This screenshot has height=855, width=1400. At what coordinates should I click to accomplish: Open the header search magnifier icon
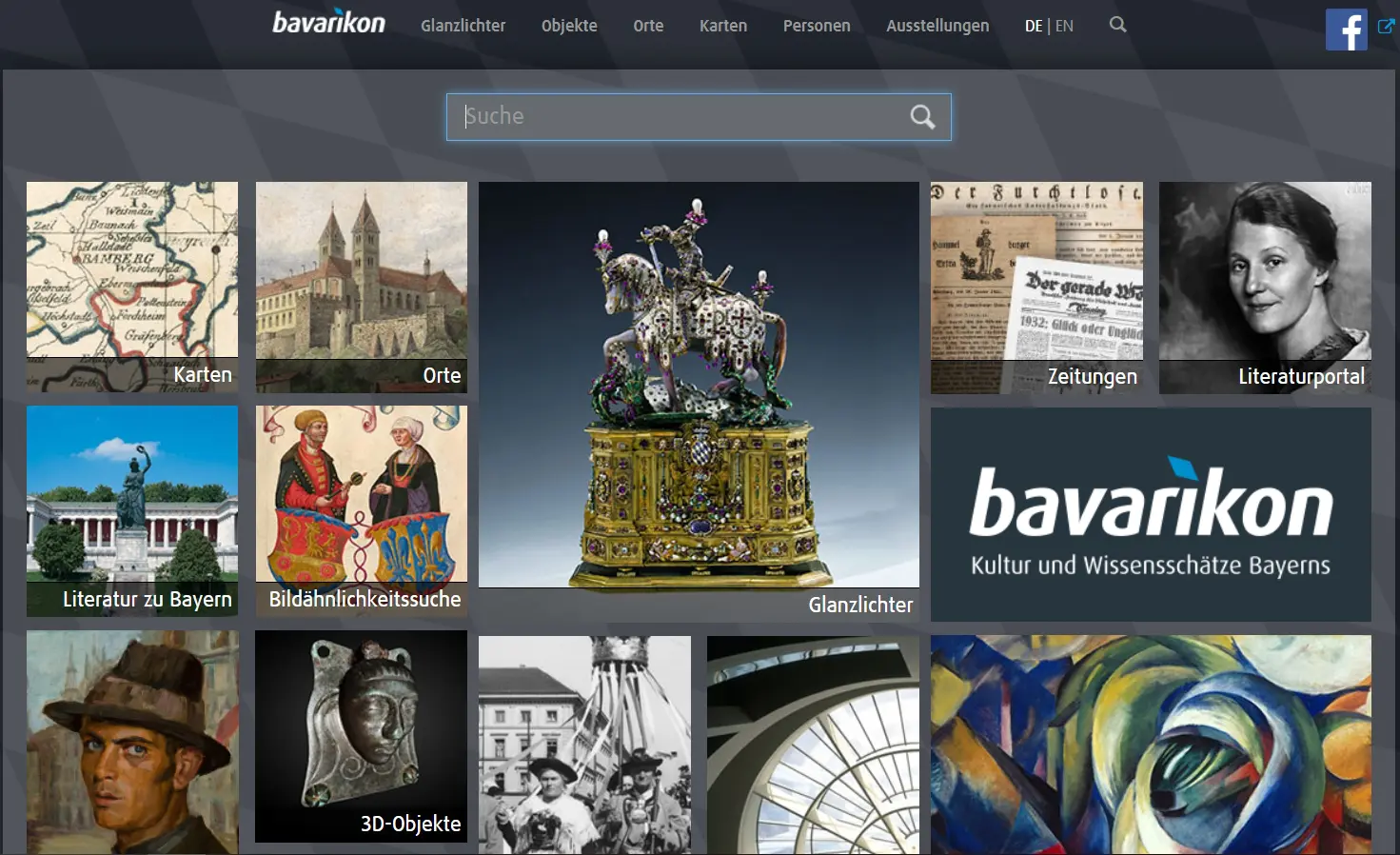(x=1118, y=25)
